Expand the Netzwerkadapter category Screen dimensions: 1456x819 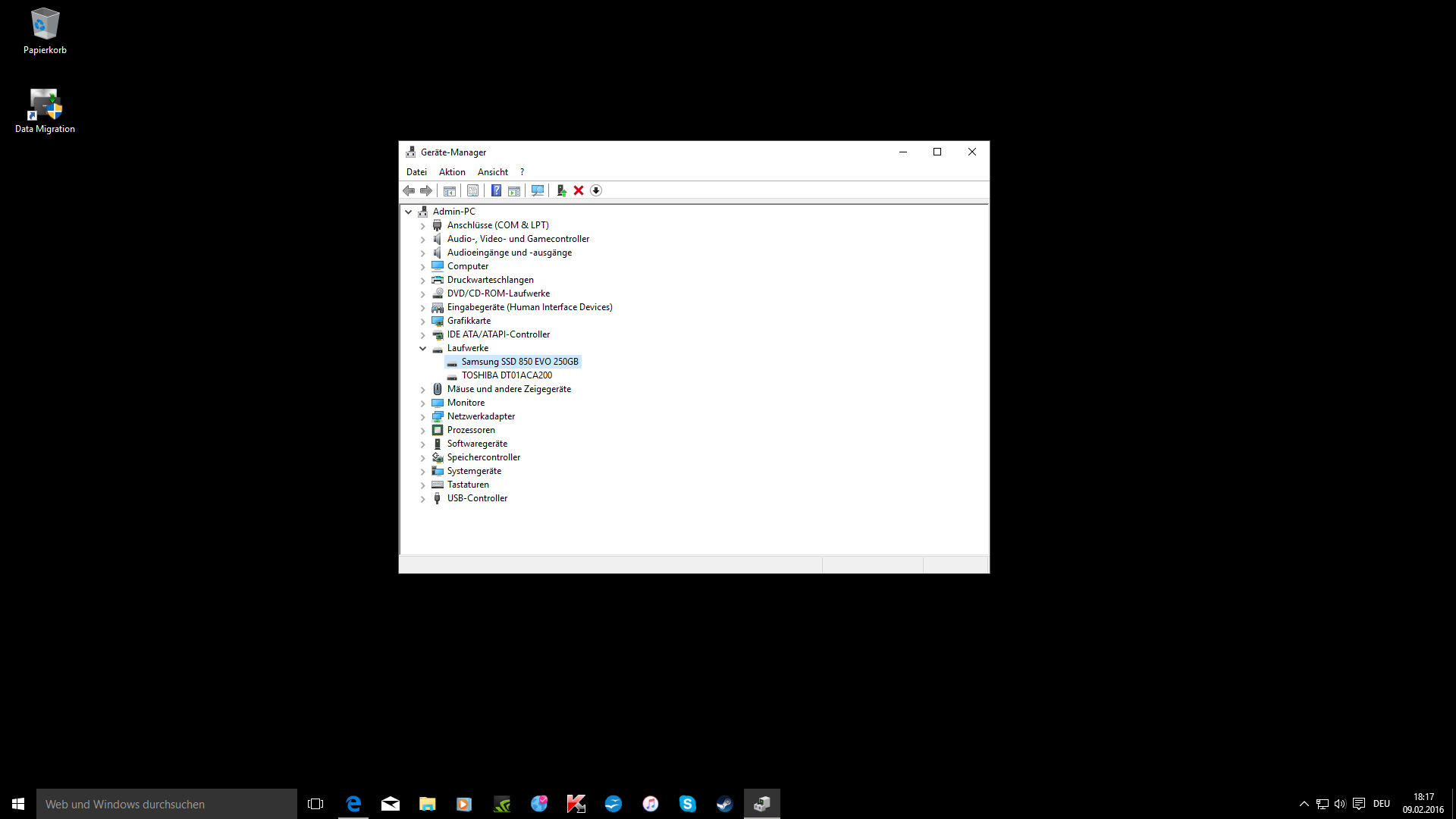(423, 417)
